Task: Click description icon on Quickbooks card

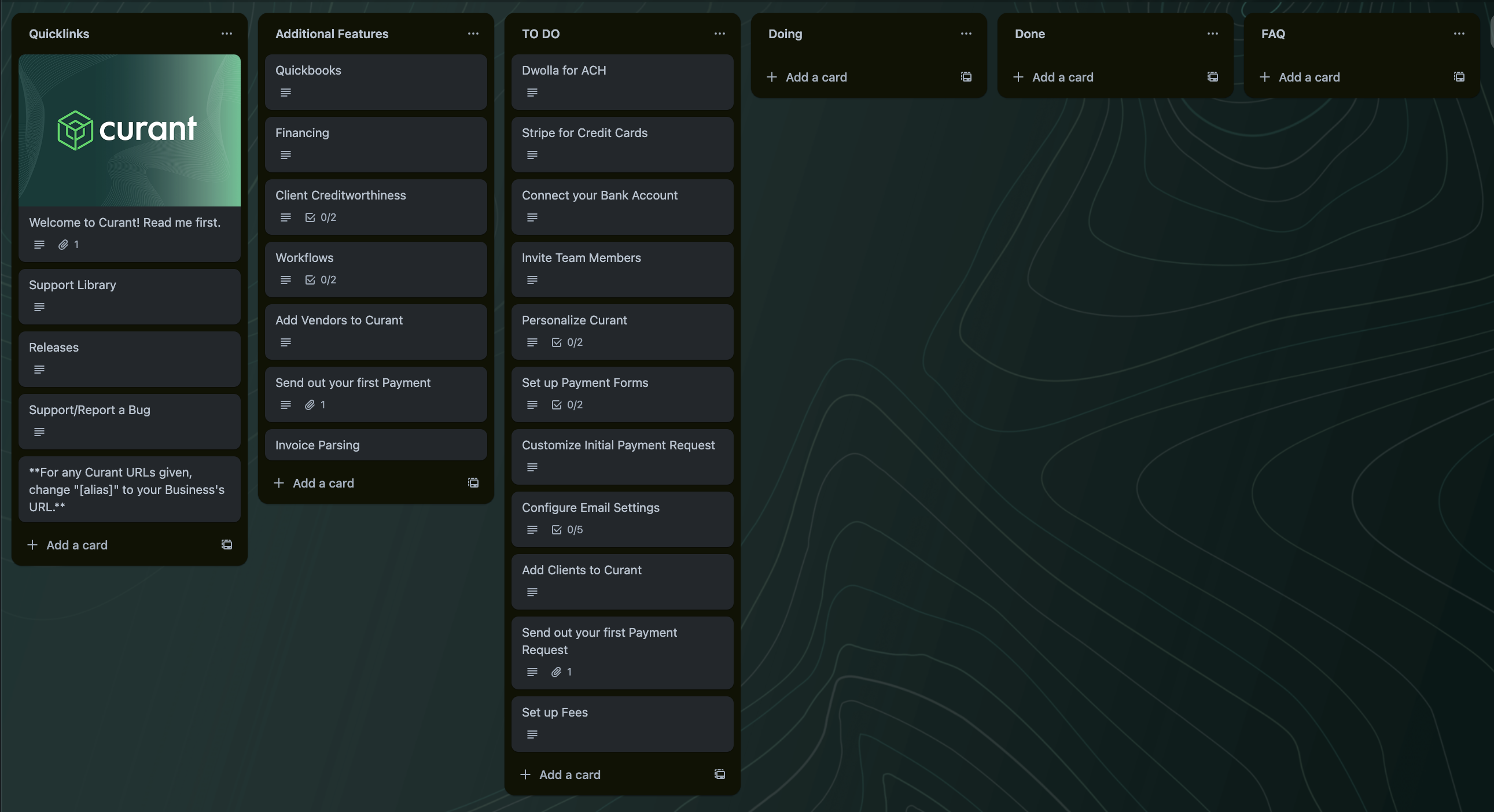Action: (285, 93)
